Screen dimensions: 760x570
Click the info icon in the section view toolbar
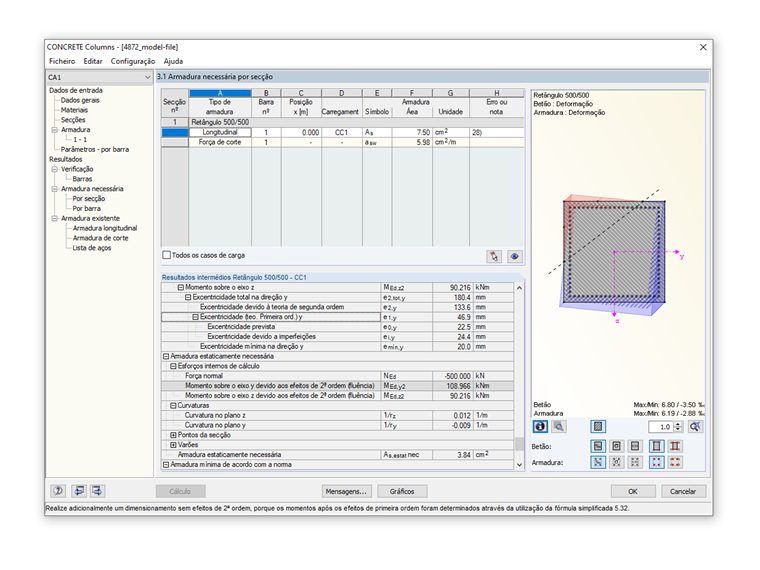540,427
